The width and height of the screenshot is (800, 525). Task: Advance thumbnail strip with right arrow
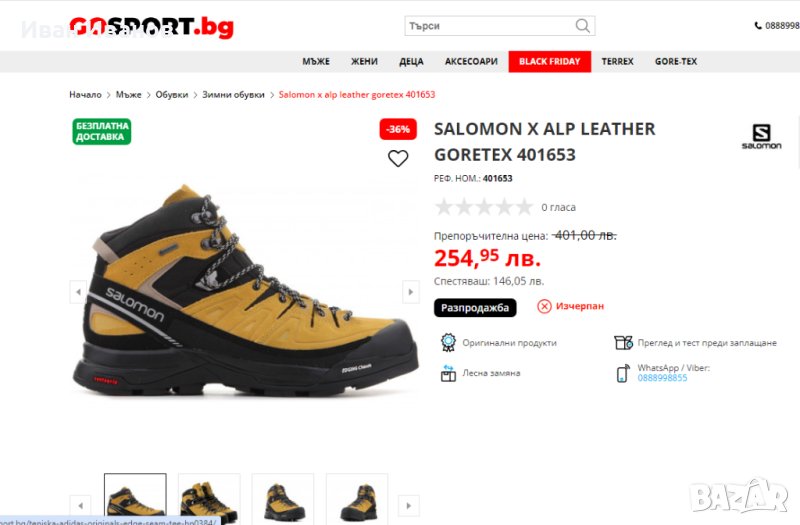pyautogui.click(x=408, y=506)
